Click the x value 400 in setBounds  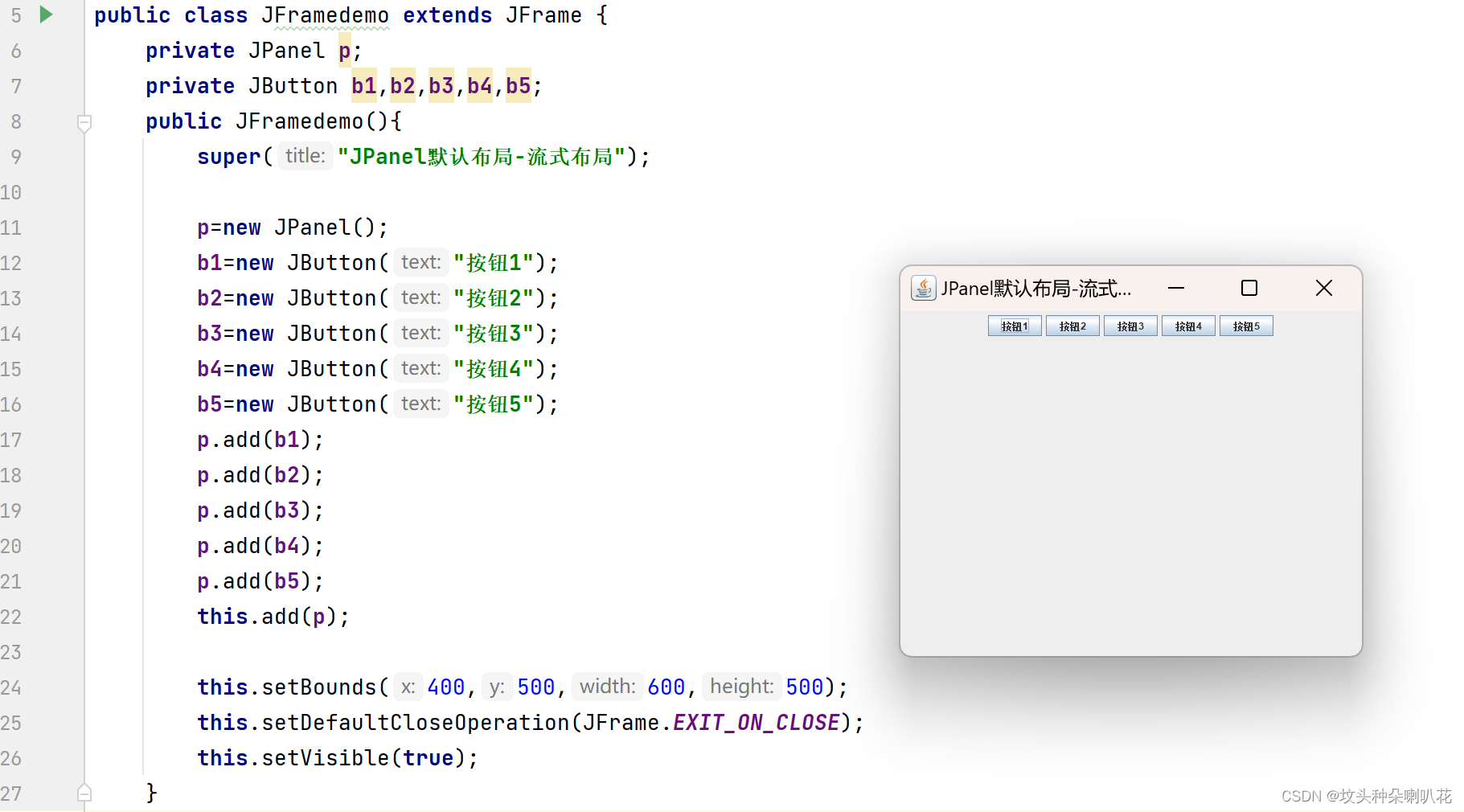coord(446,687)
